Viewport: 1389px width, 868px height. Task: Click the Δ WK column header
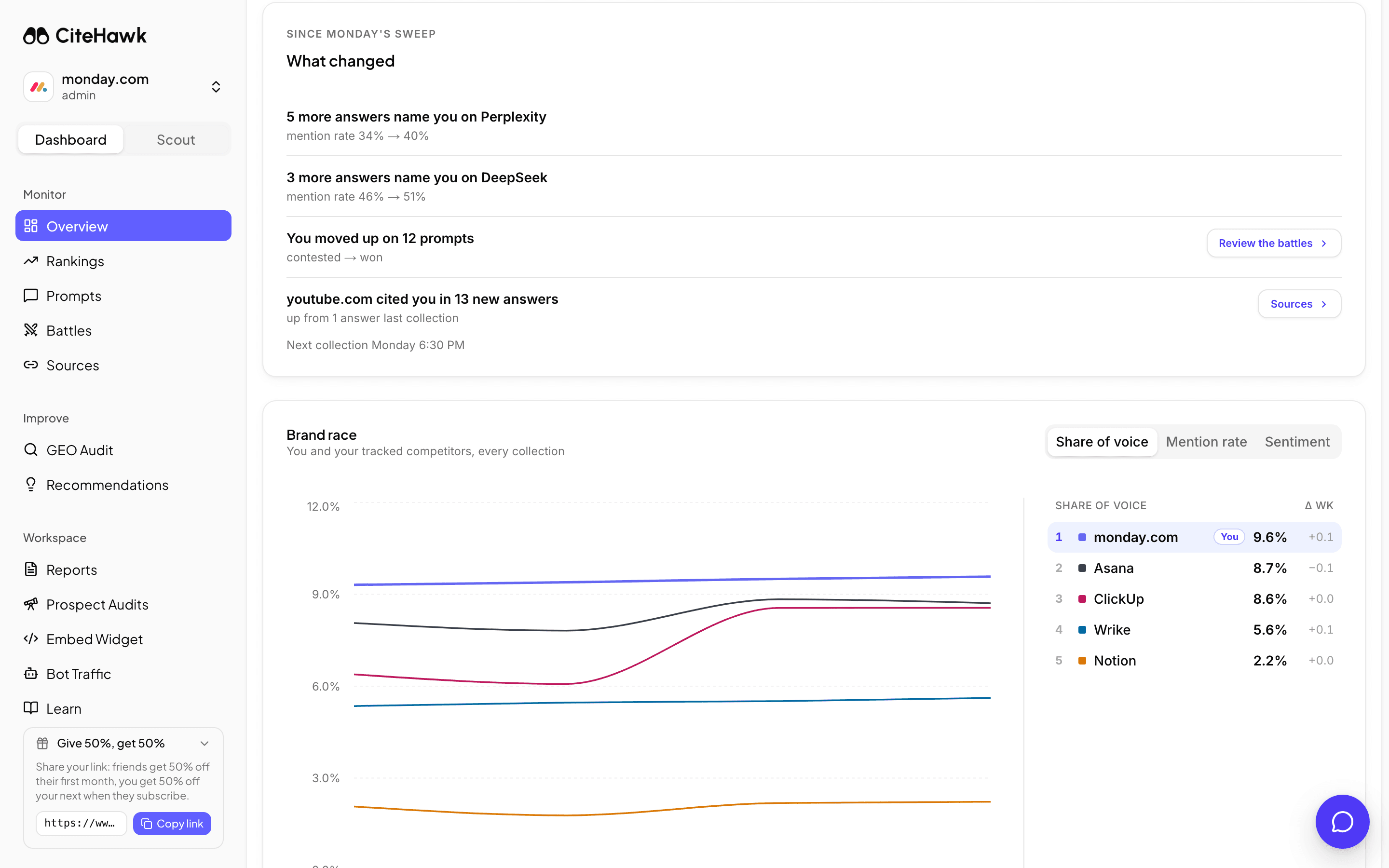[x=1319, y=505]
